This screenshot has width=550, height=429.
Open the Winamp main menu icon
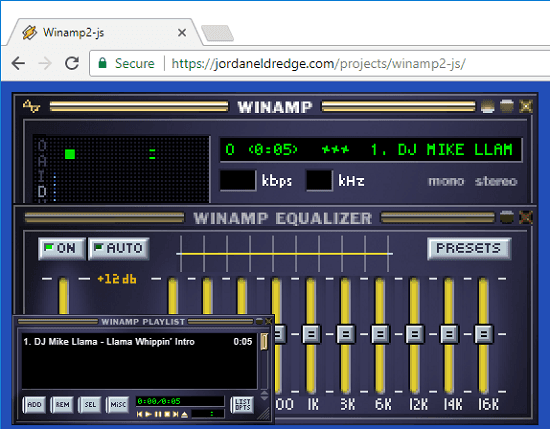(x=31, y=106)
